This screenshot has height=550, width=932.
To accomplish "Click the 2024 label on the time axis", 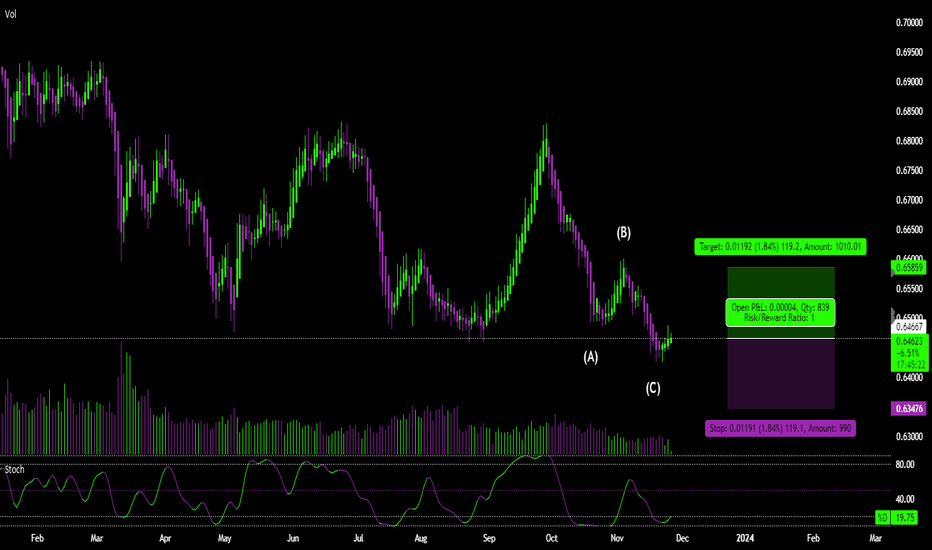I will tap(745, 538).
